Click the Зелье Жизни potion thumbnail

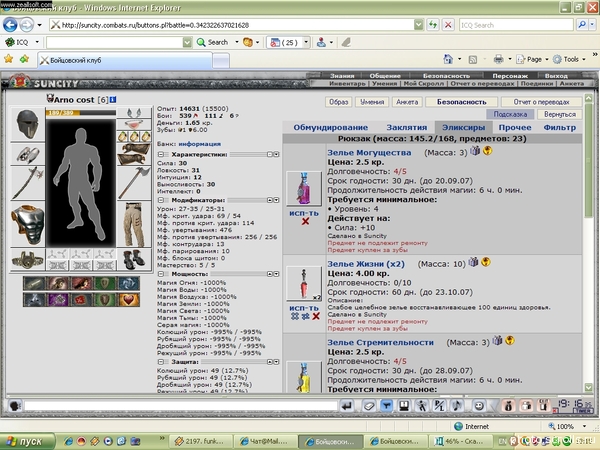[x=304, y=284]
